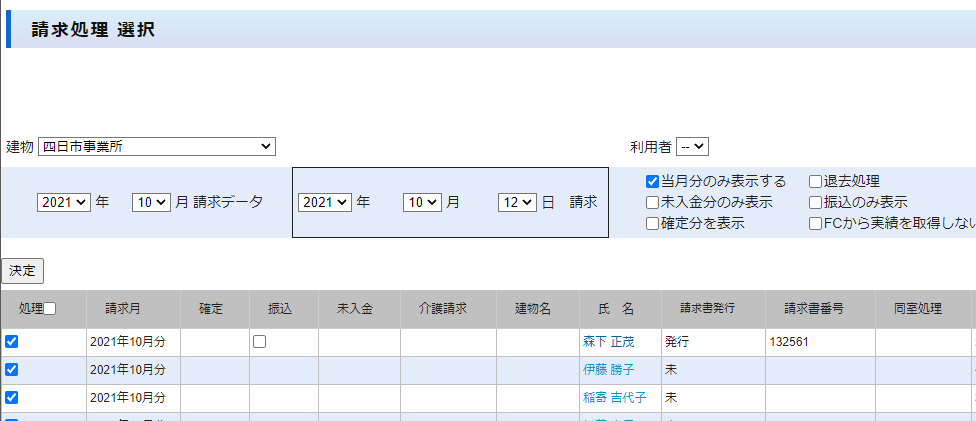Open 稲寄 吉代子 name link
This screenshot has width=976, height=421.
614,398
